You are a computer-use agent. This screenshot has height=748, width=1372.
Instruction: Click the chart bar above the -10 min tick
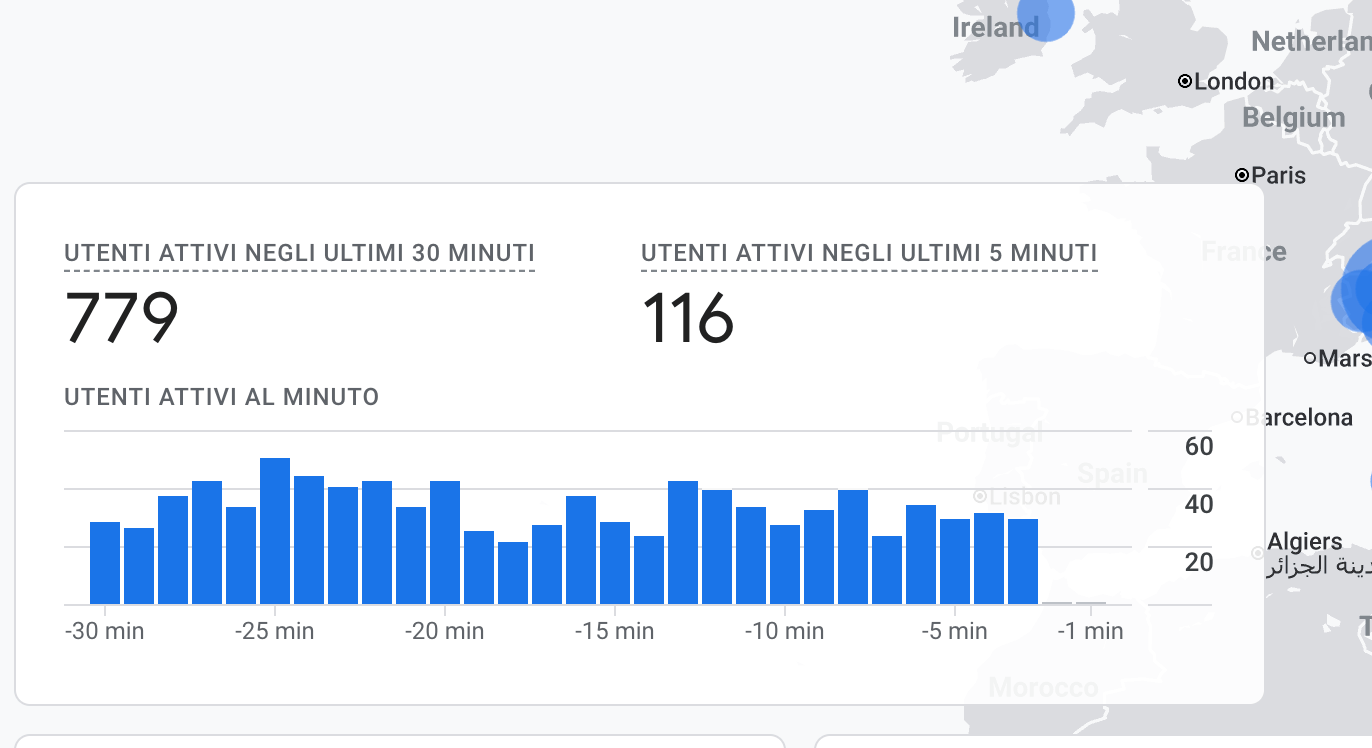[x=785, y=564]
